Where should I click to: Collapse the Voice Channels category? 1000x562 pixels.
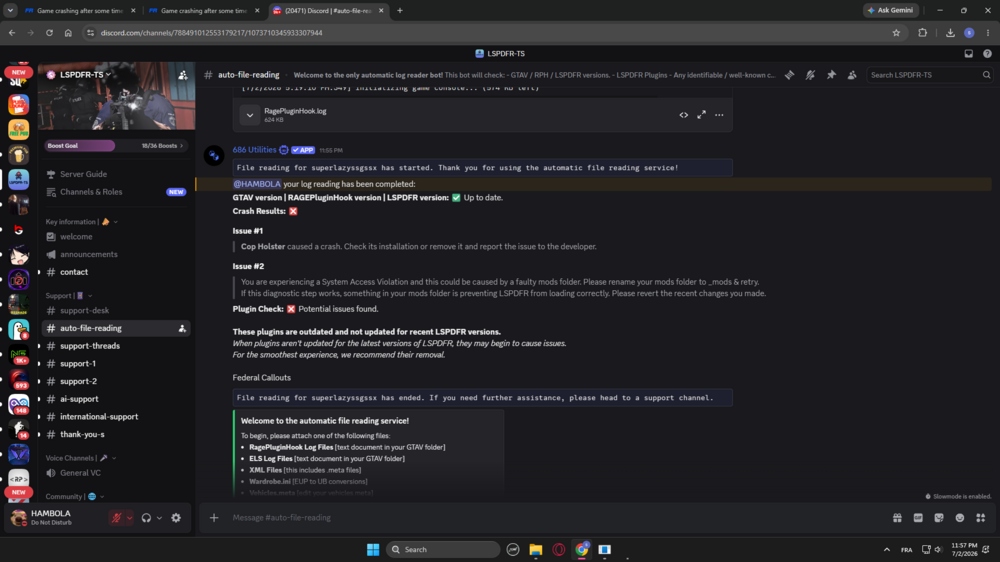[81, 458]
